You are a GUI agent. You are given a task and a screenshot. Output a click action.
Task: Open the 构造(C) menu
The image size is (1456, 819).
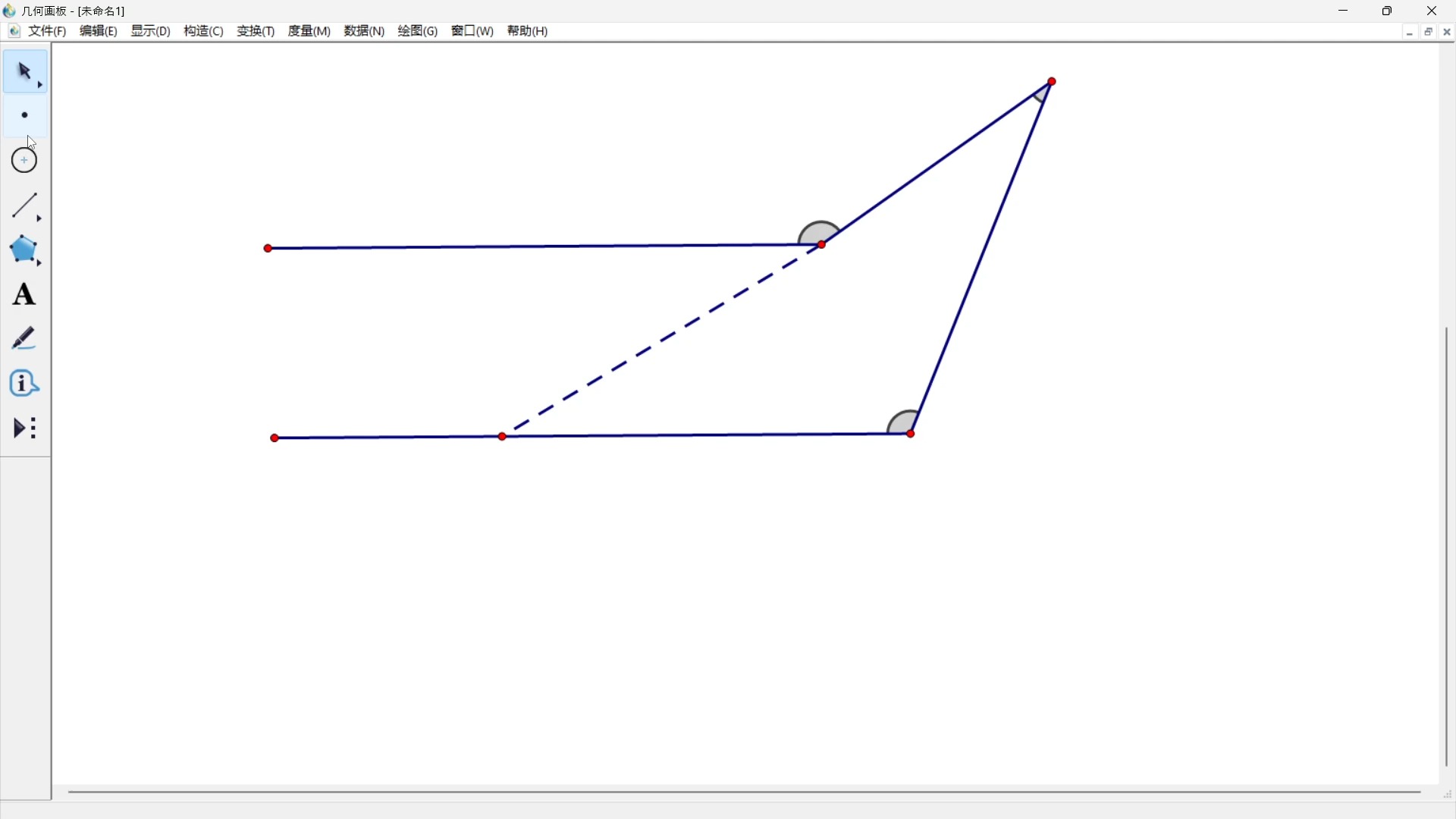coord(203,31)
